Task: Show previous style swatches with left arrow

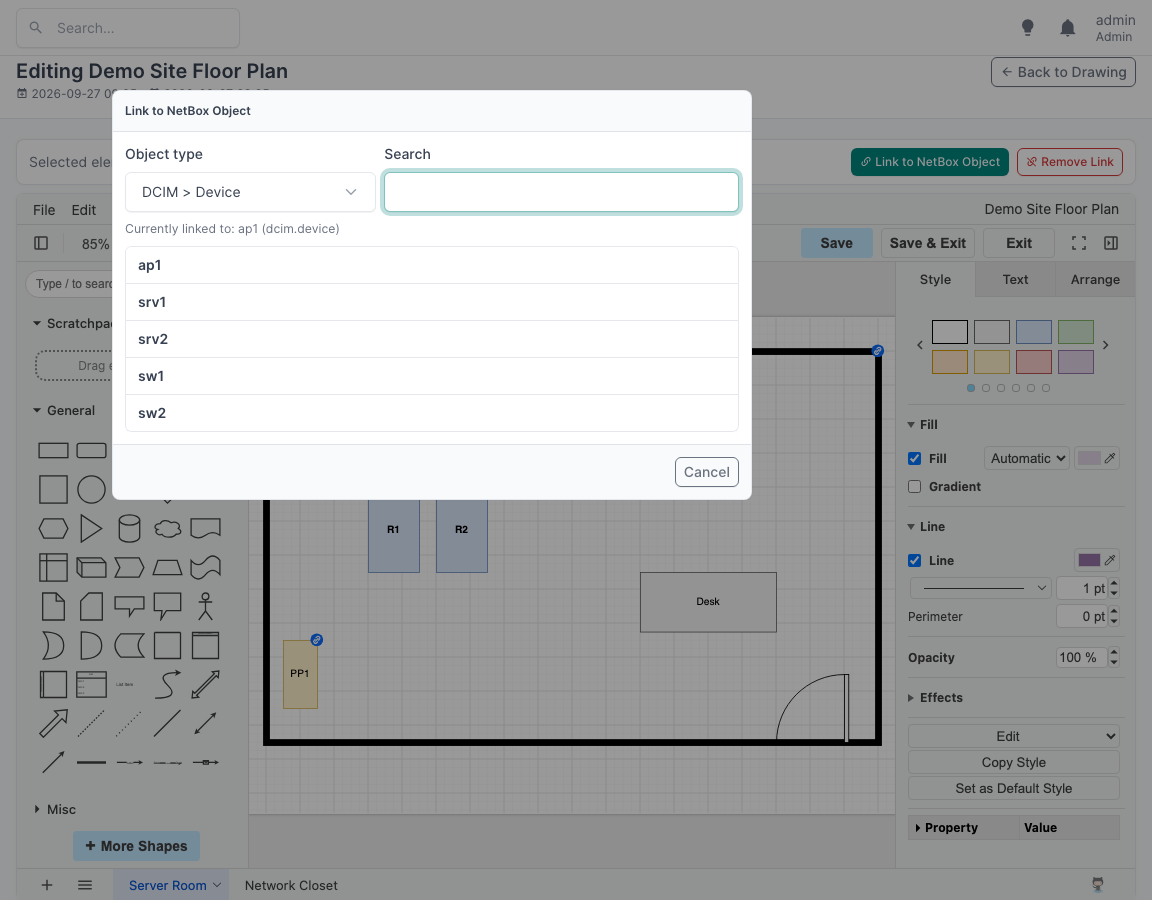Action: pos(920,345)
